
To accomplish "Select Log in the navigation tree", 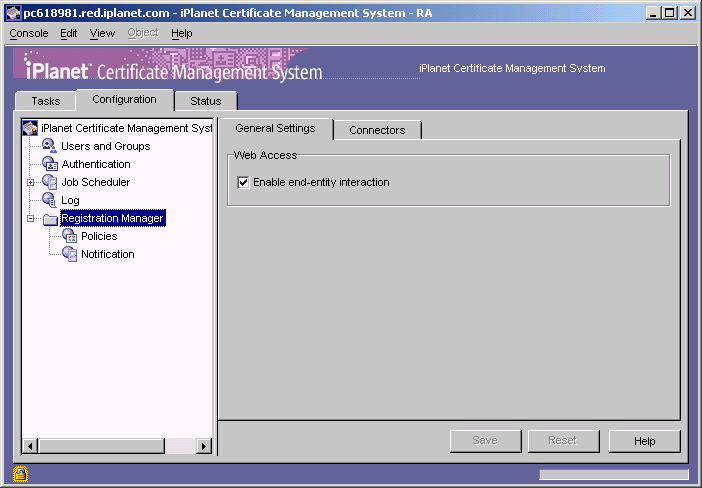I will tap(70, 201).
